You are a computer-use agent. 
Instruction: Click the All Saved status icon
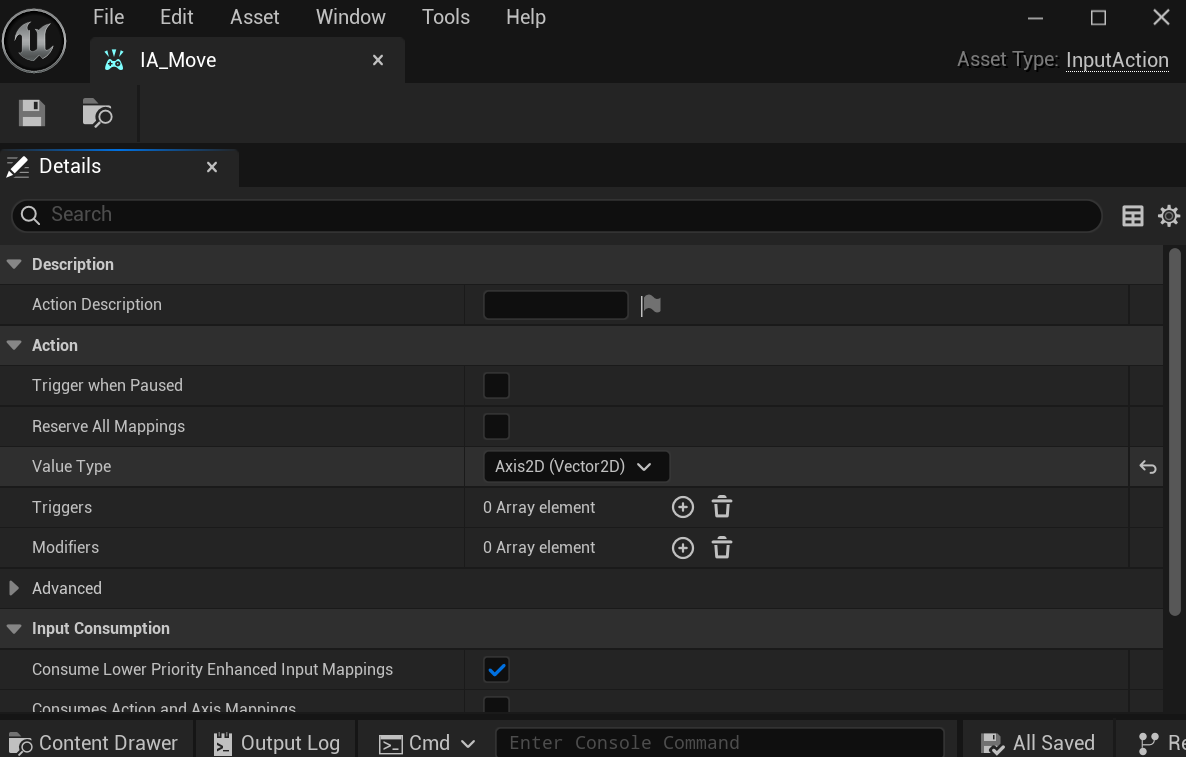point(992,743)
